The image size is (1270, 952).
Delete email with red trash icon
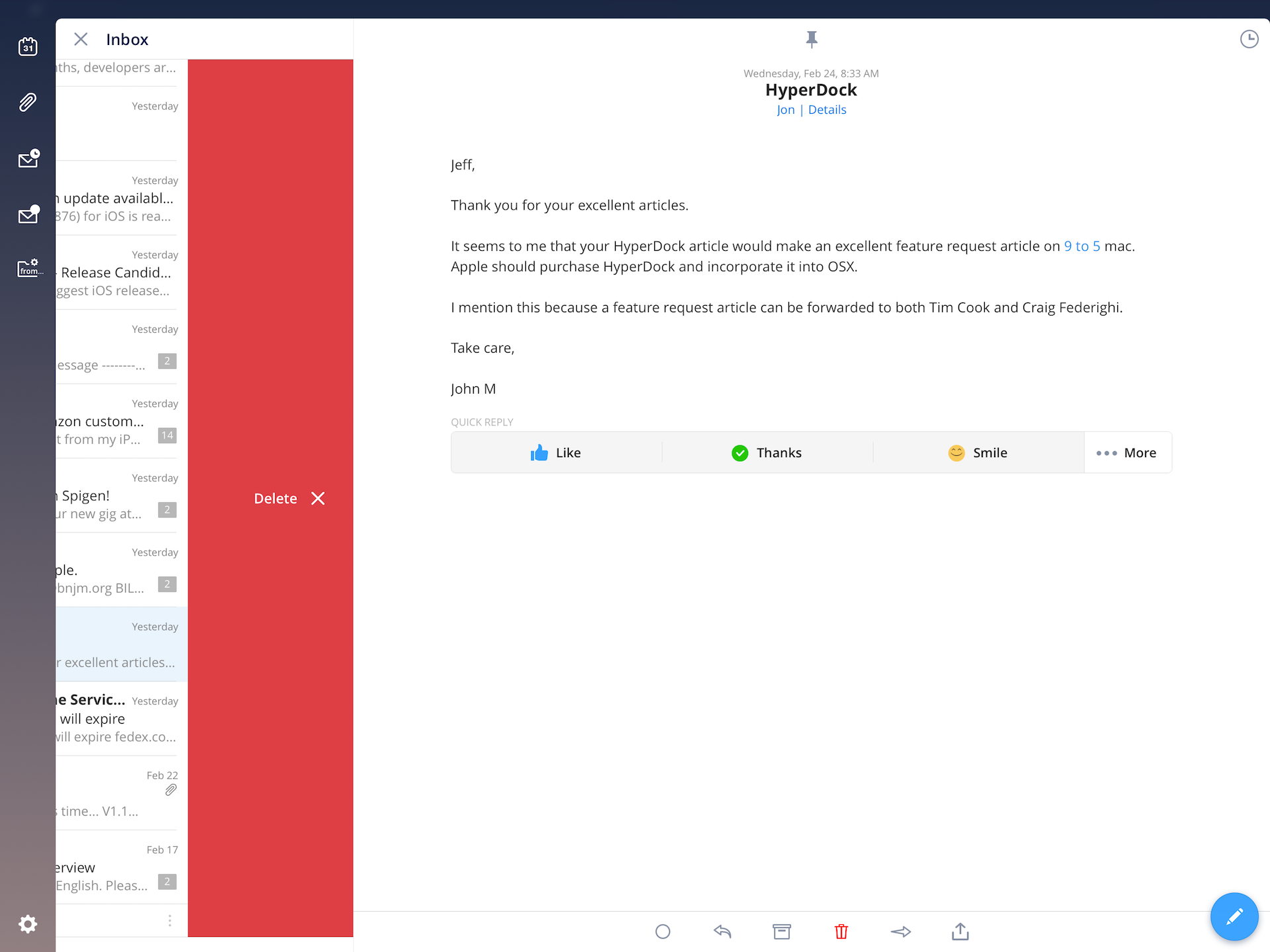click(841, 931)
